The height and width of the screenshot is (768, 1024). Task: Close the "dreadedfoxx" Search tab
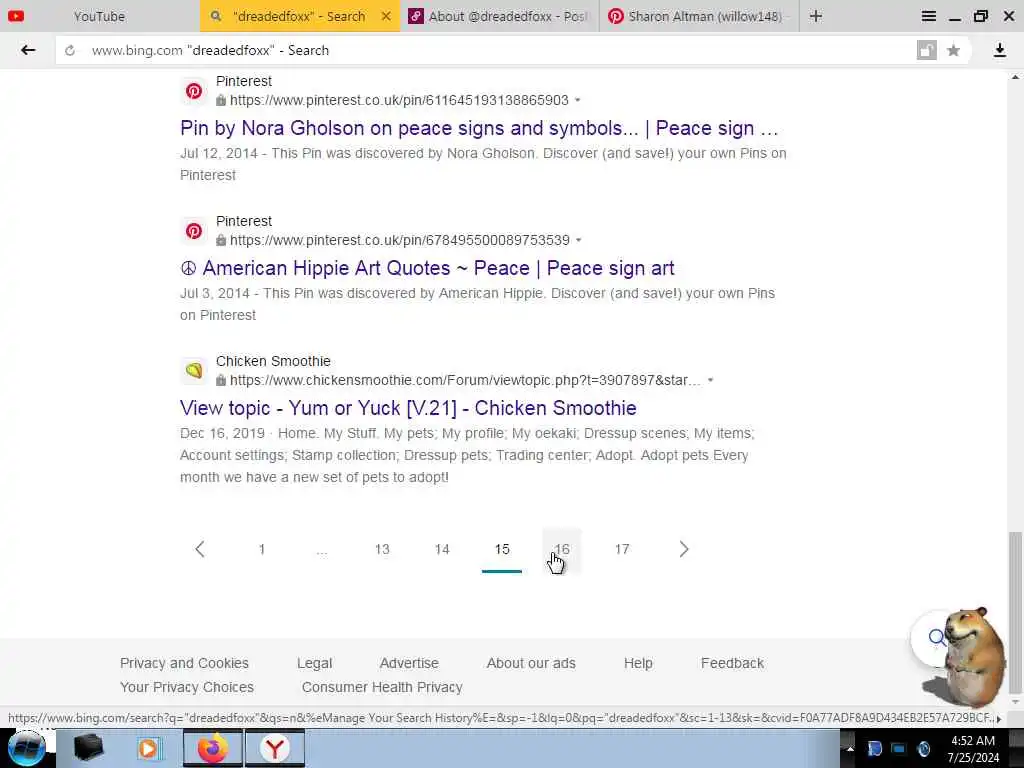(386, 16)
